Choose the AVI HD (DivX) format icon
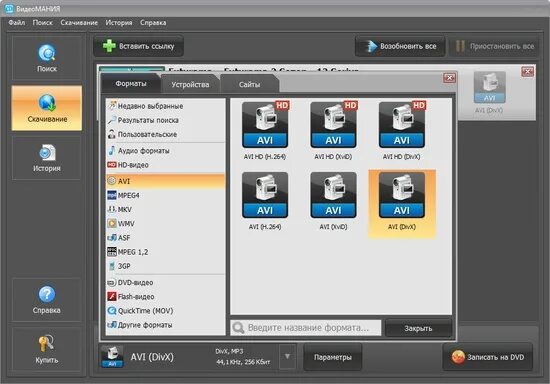Viewport: 550px width, 384px height. (402, 125)
